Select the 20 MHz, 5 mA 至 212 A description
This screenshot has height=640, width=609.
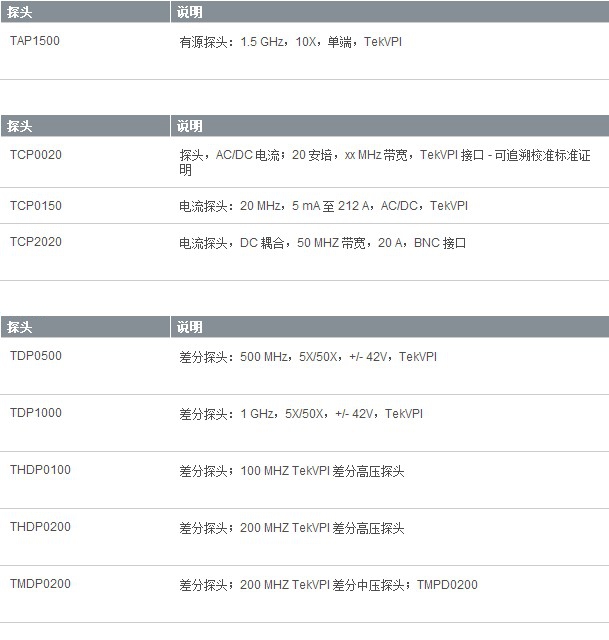pos(323,206)
